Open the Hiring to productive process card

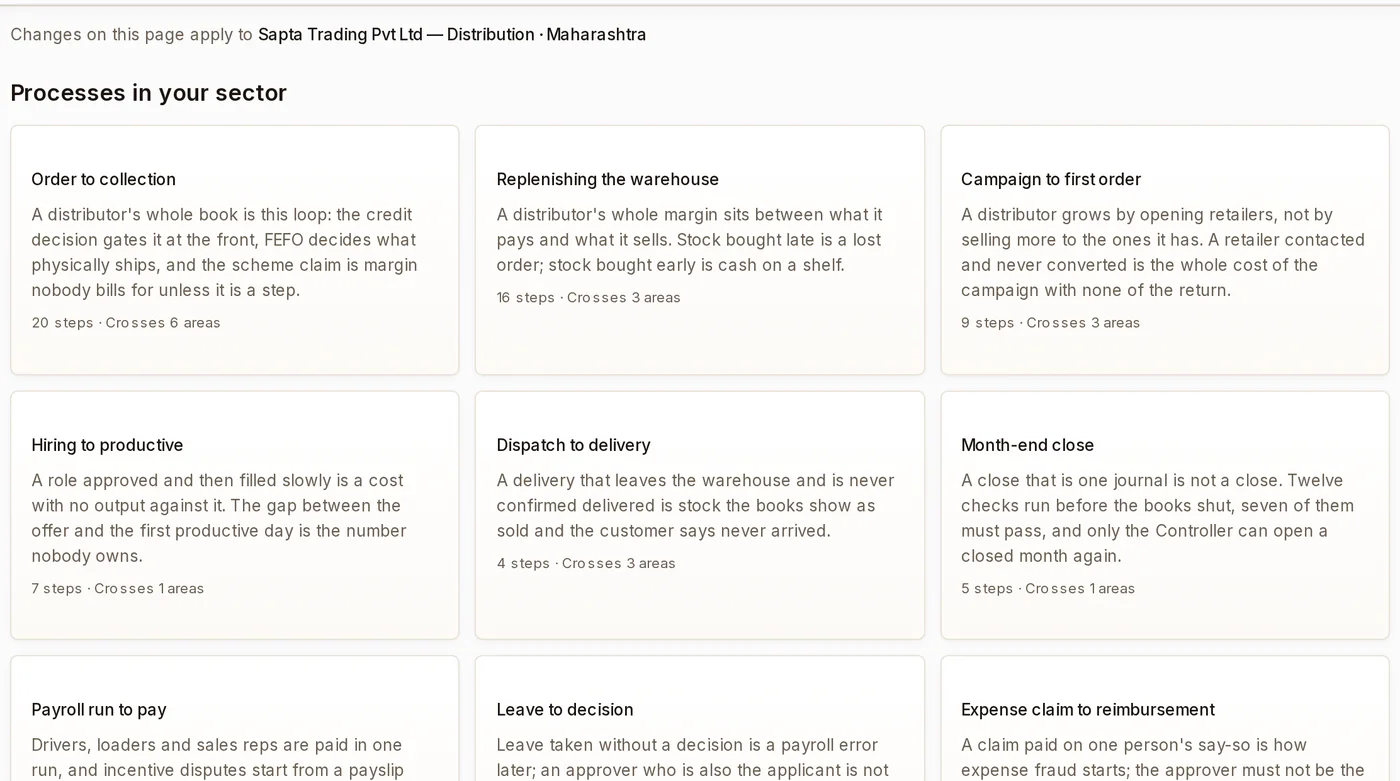[234, 515]
